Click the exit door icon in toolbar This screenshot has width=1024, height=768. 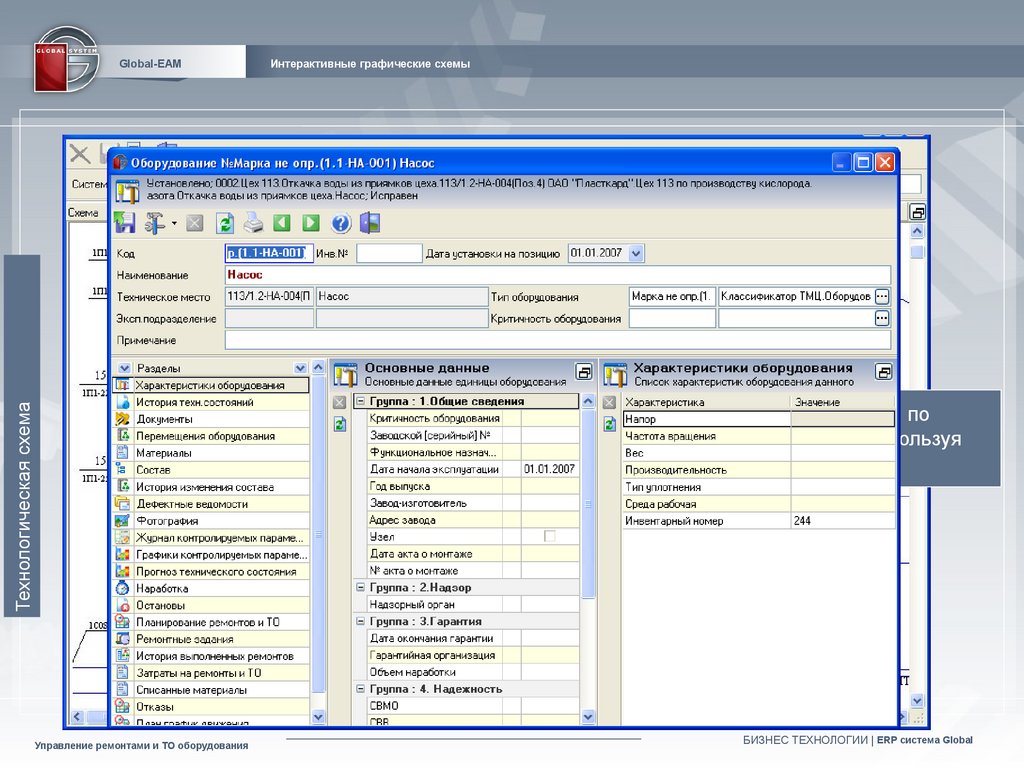[369, 223]
